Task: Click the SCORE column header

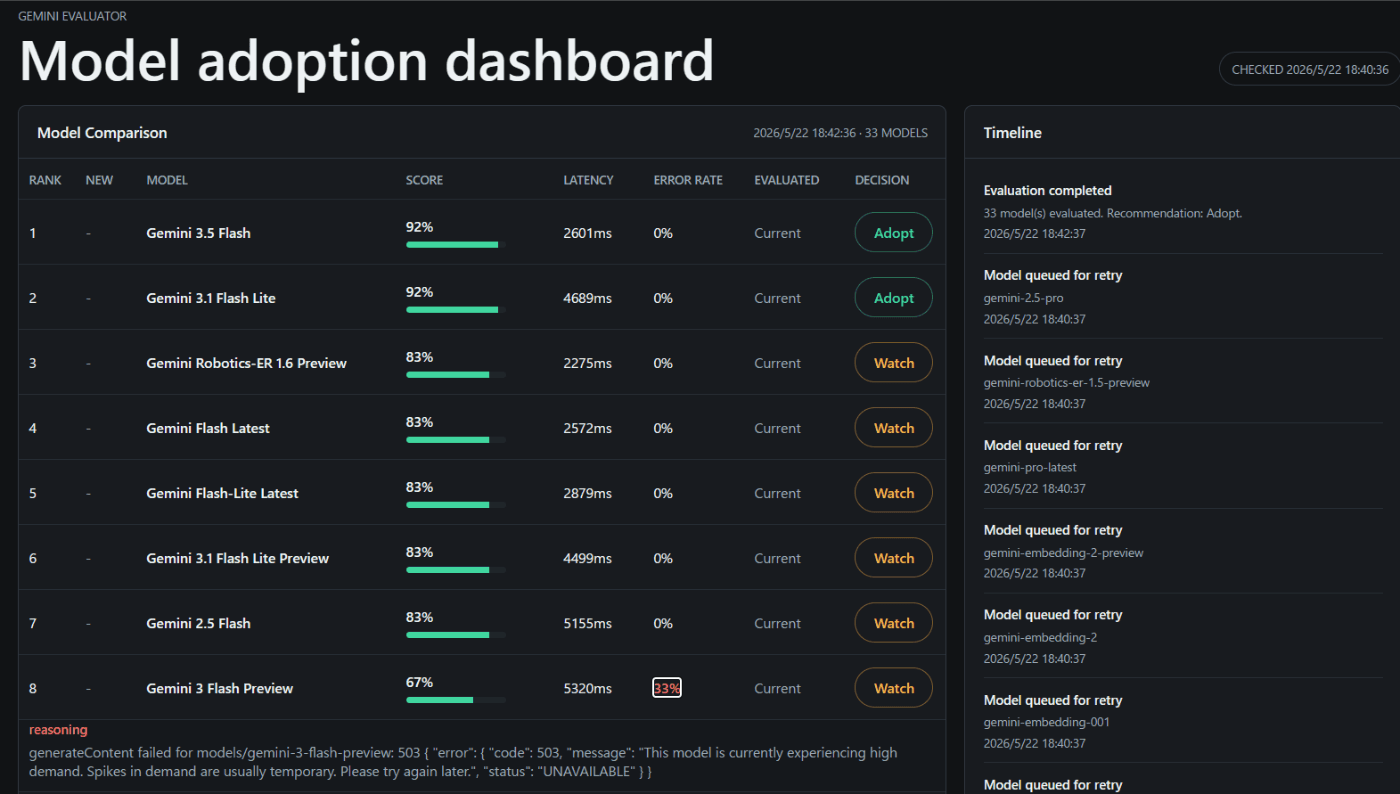Action: click(x=424, y=181)
